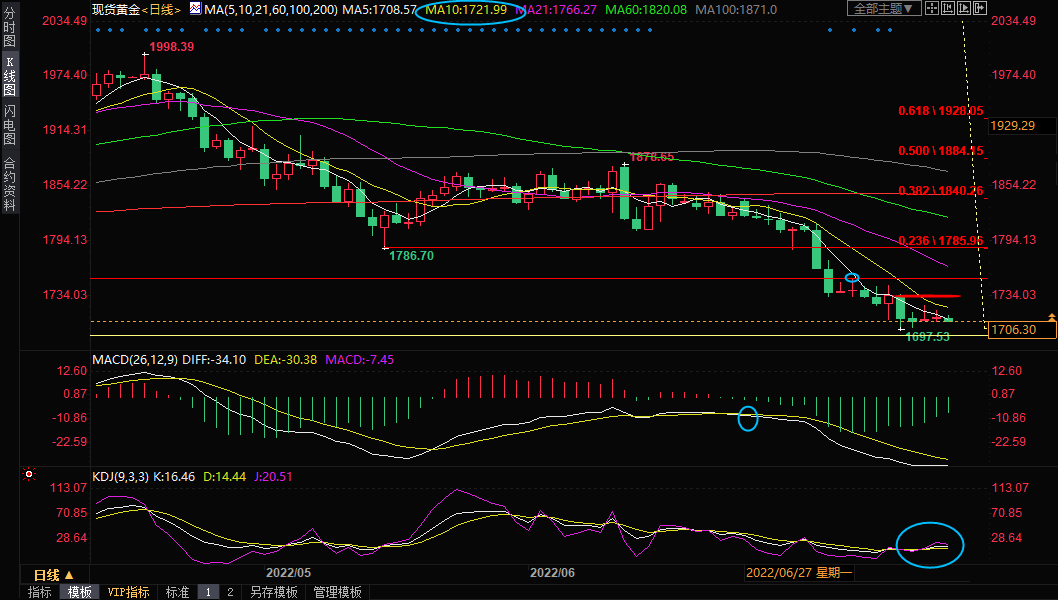
Task: Switch to the 指标 bottom tab
Action: pos(39,592)
